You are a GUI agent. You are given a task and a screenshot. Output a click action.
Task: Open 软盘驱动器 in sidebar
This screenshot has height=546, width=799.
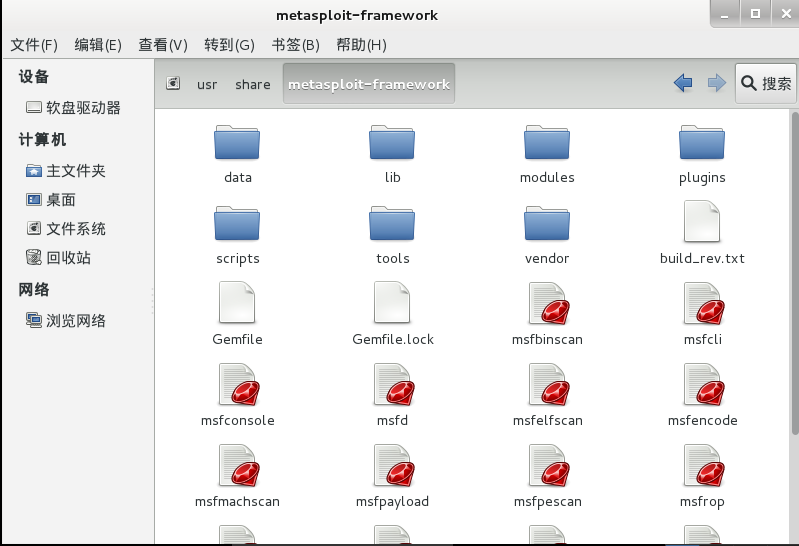click(73, 108)
